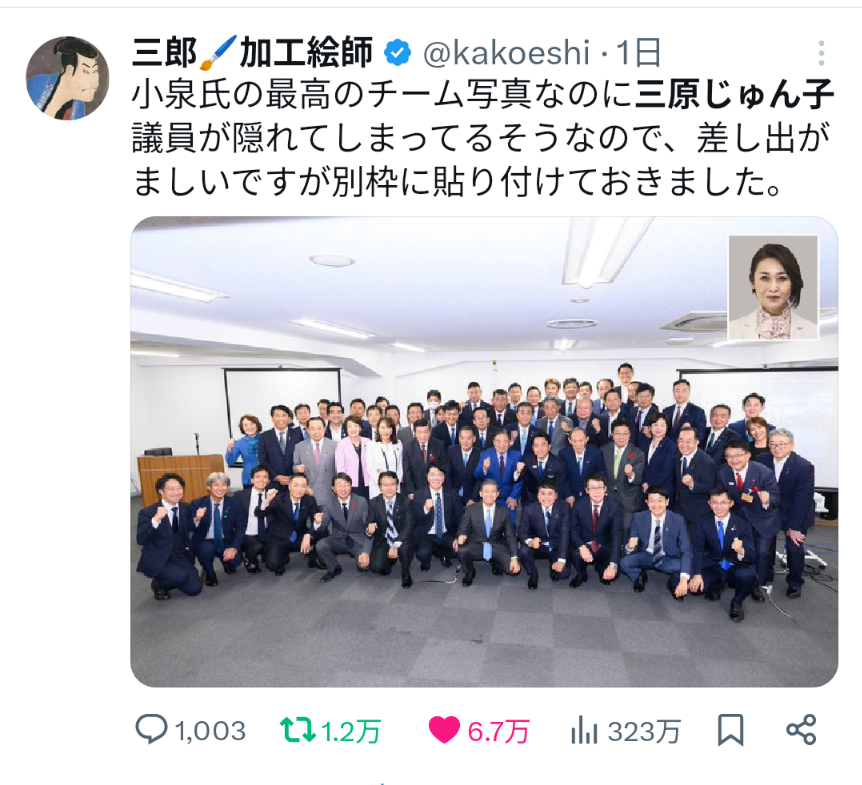Open the ukiyo-e profile avatar

click(x=68, y=78)
